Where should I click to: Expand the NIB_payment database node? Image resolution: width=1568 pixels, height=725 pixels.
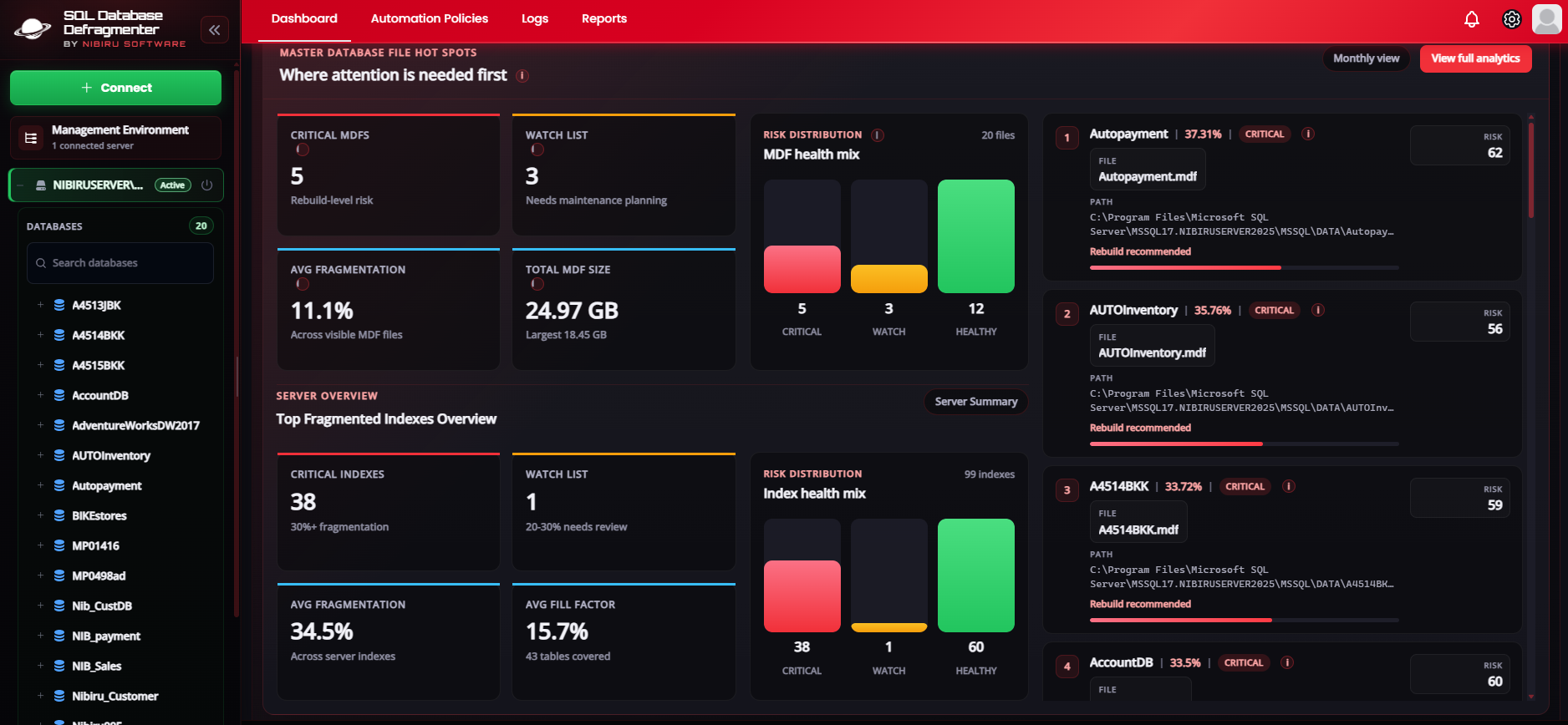40,636
